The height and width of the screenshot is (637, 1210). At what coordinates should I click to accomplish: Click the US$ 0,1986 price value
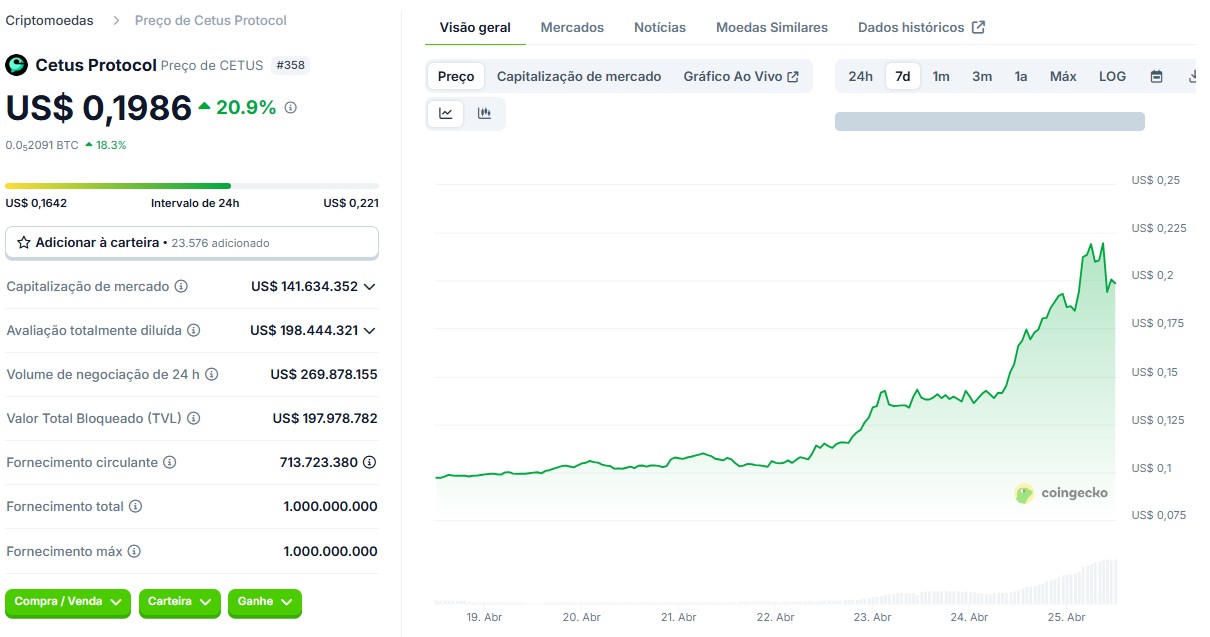point(99,107)
